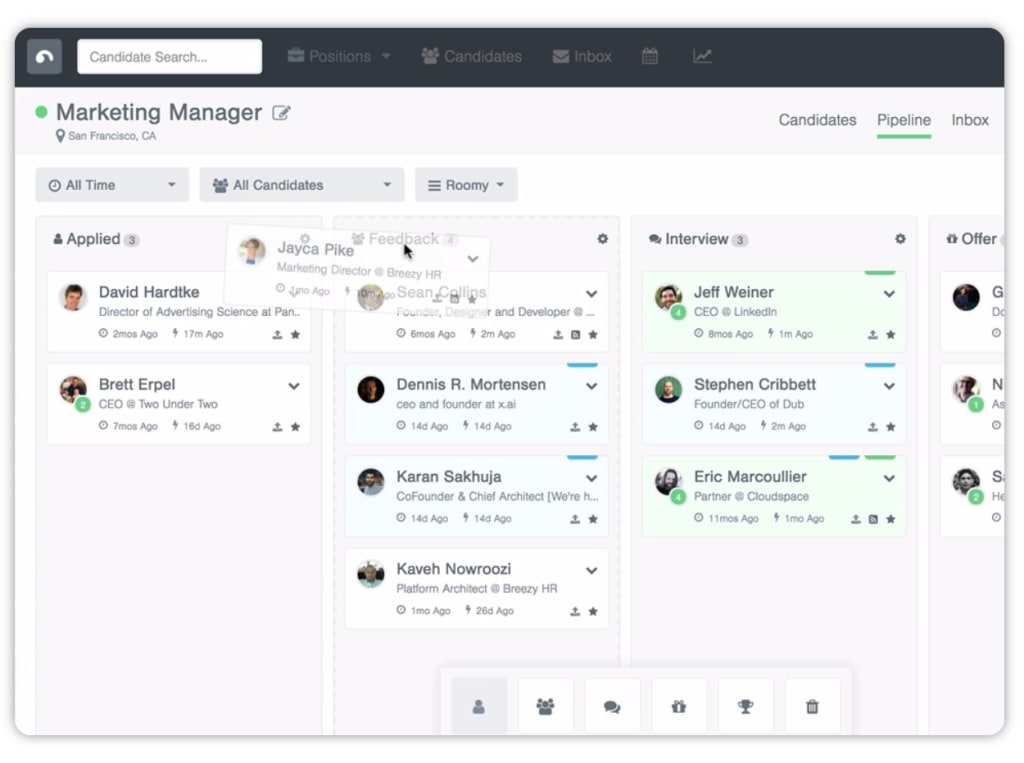Open Feedback column settings gear
The height and width of the screenshot is (763, 1024).
tap(603, 239)
